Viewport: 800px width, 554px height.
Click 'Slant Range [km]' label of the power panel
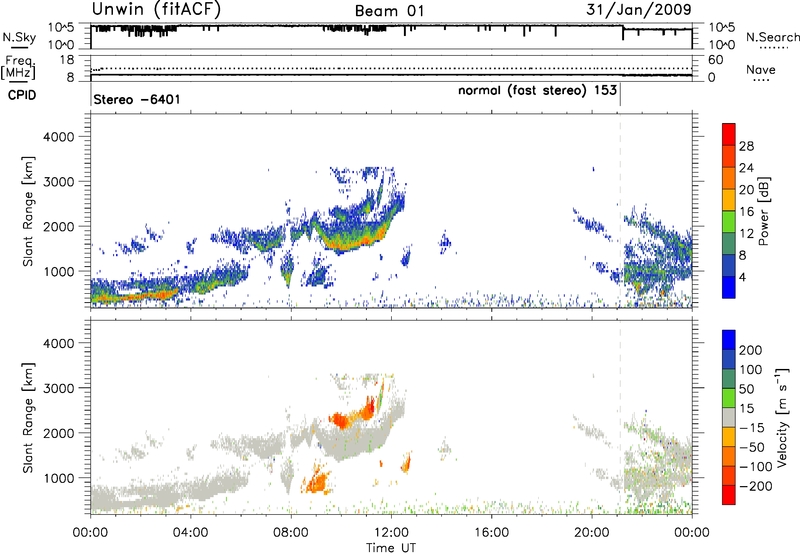pyautogui.click(x=28, y=211)
